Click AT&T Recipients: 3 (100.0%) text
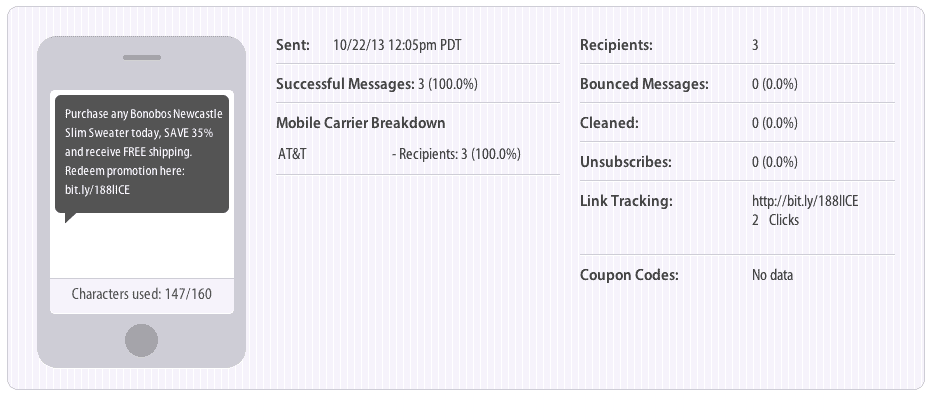The height and width of the screenshot is (399, 935). point(456,154)
